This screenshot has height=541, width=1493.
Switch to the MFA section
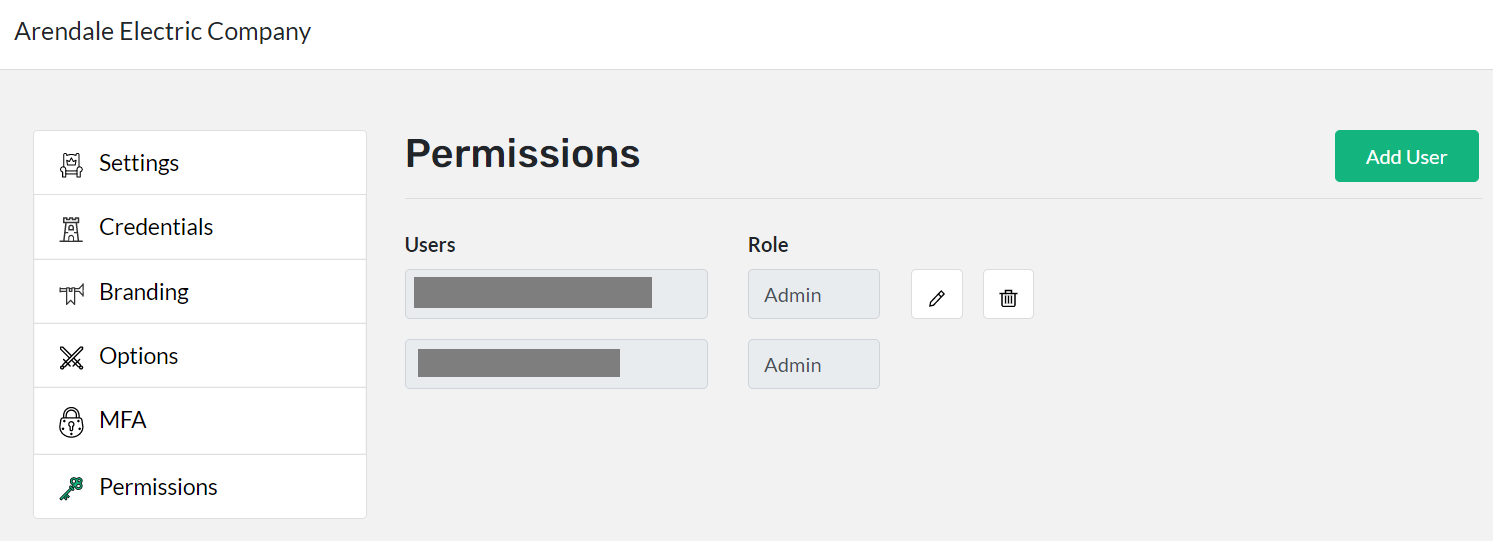coord(123,420)
